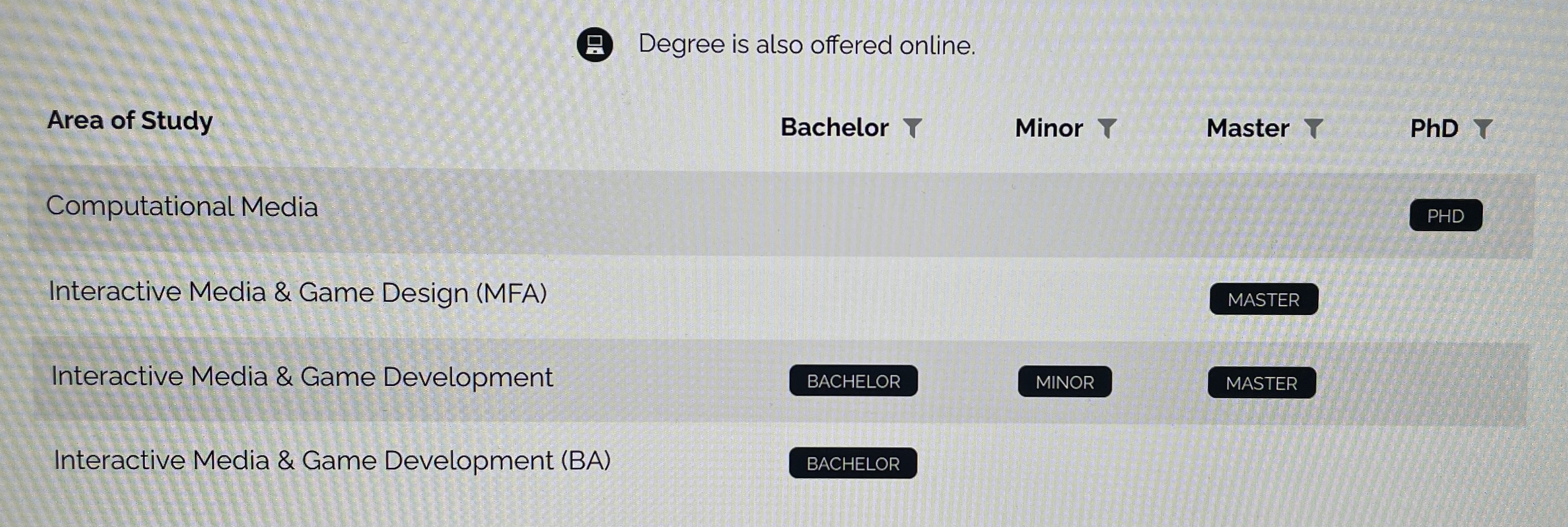Screen dimensions: 1568x527
Task: Open the Interactive Media & Game Development row without suffix
Action: pos(302,377)
